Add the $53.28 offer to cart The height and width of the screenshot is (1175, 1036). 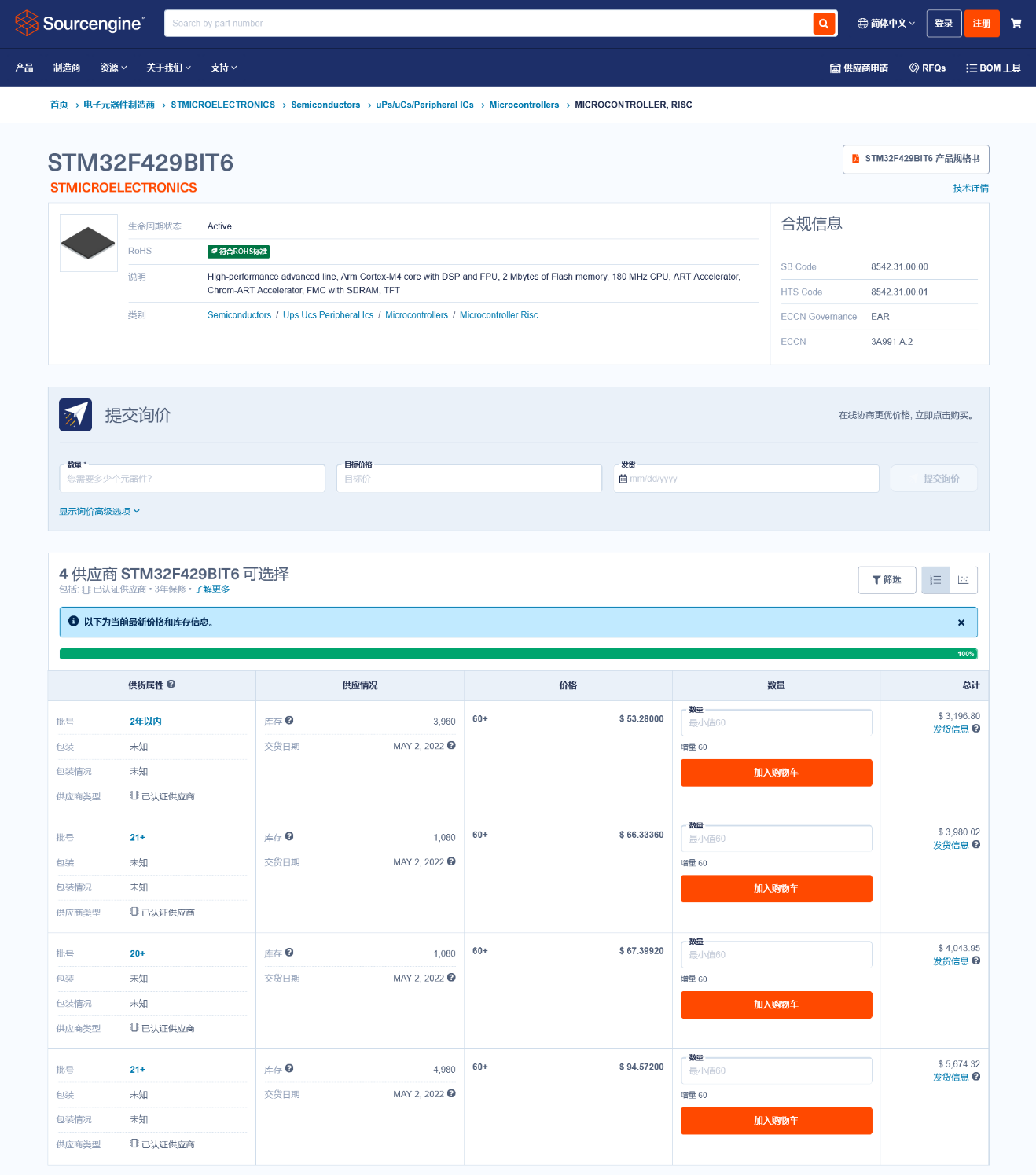tap(776, 773)
